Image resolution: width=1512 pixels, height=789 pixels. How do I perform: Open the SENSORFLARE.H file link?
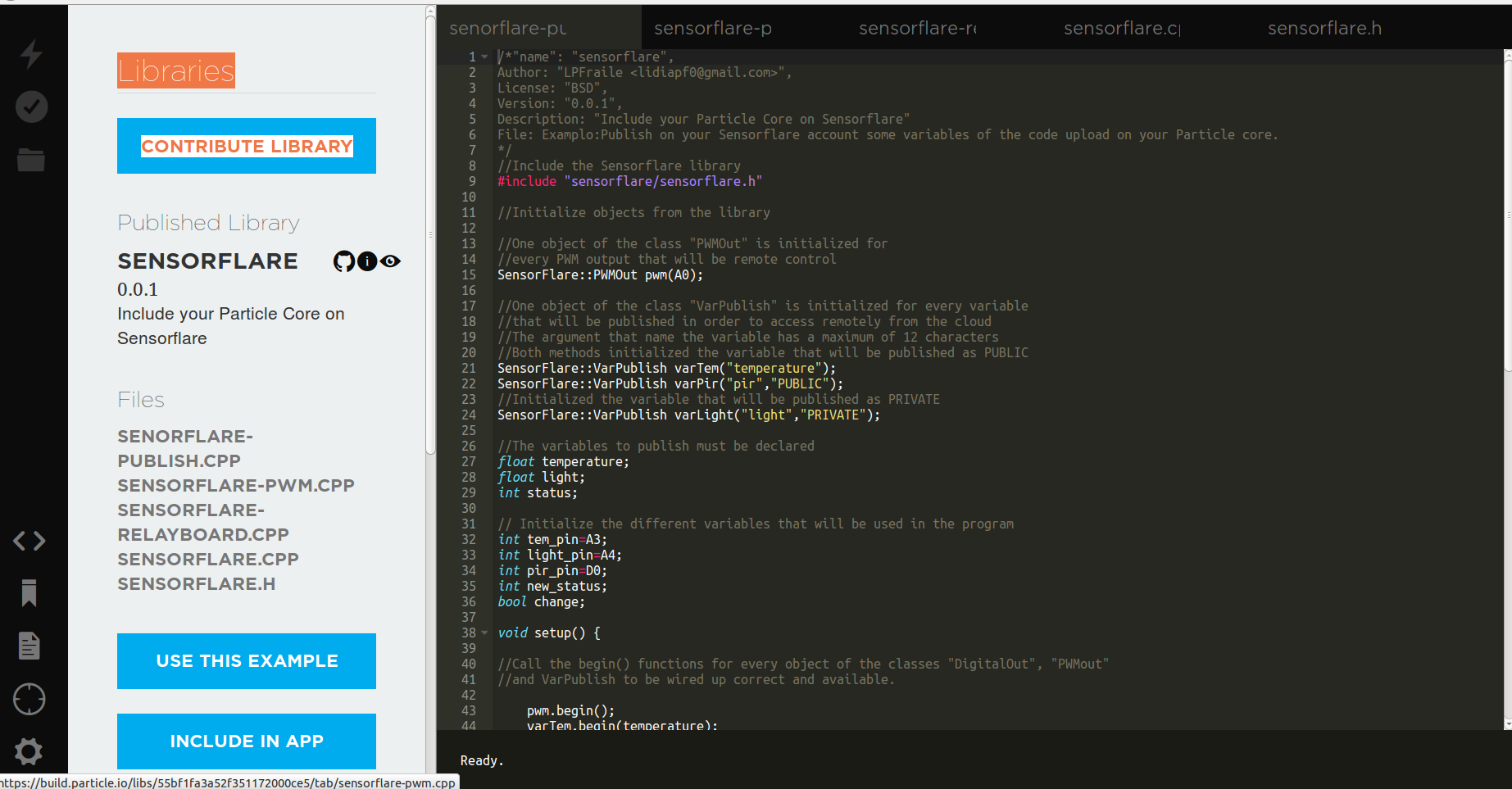(197, 584)
